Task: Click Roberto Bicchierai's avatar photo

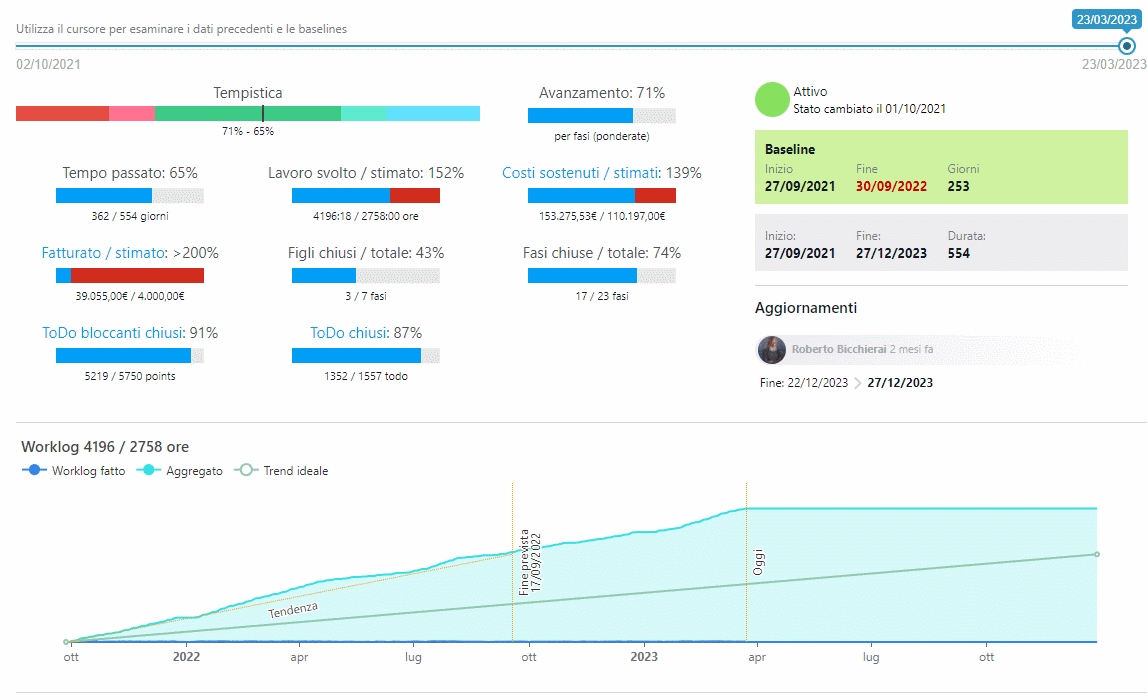Action: [772, 350]
